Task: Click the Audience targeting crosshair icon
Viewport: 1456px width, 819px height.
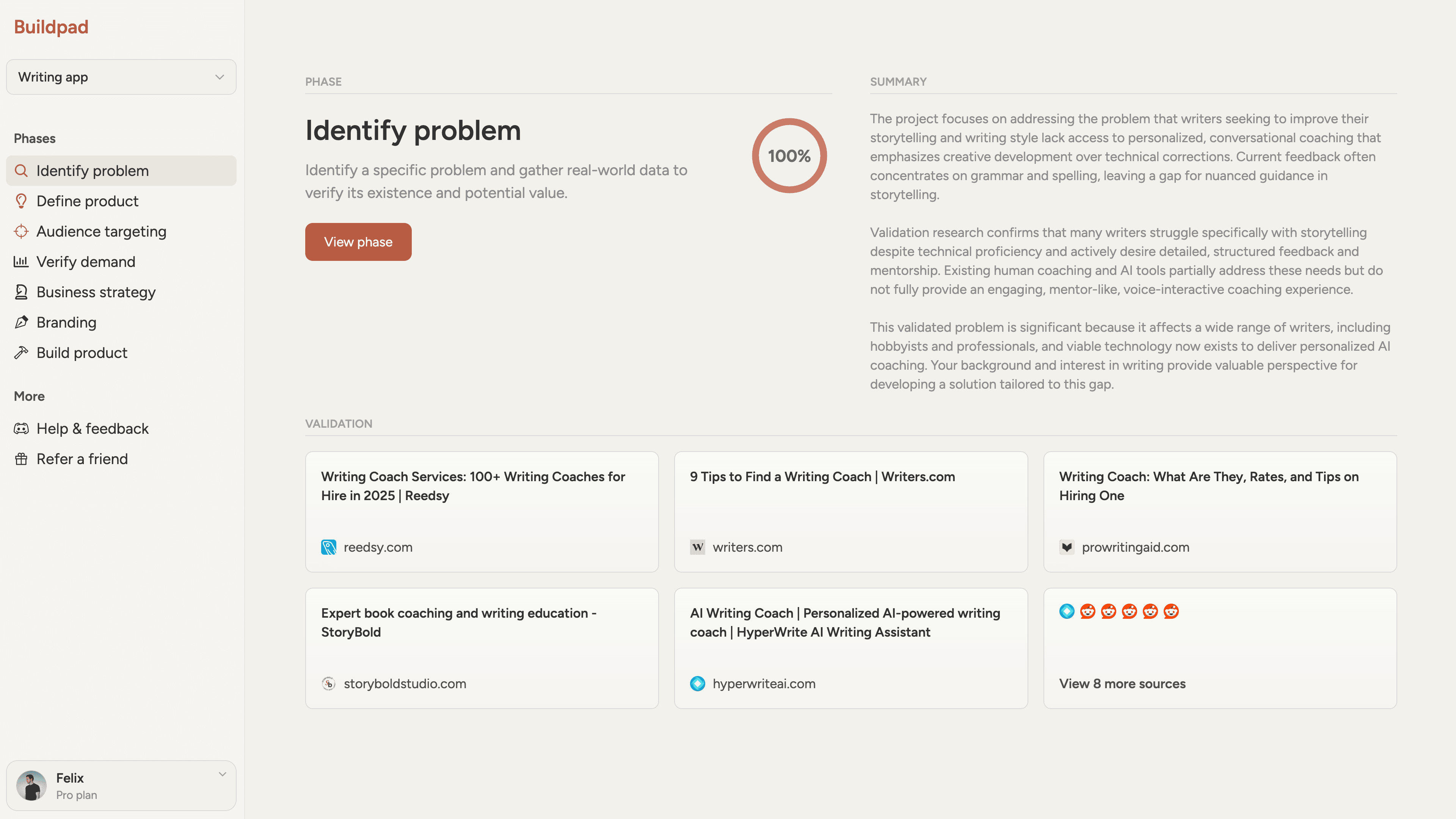Action: coord(21,231)
